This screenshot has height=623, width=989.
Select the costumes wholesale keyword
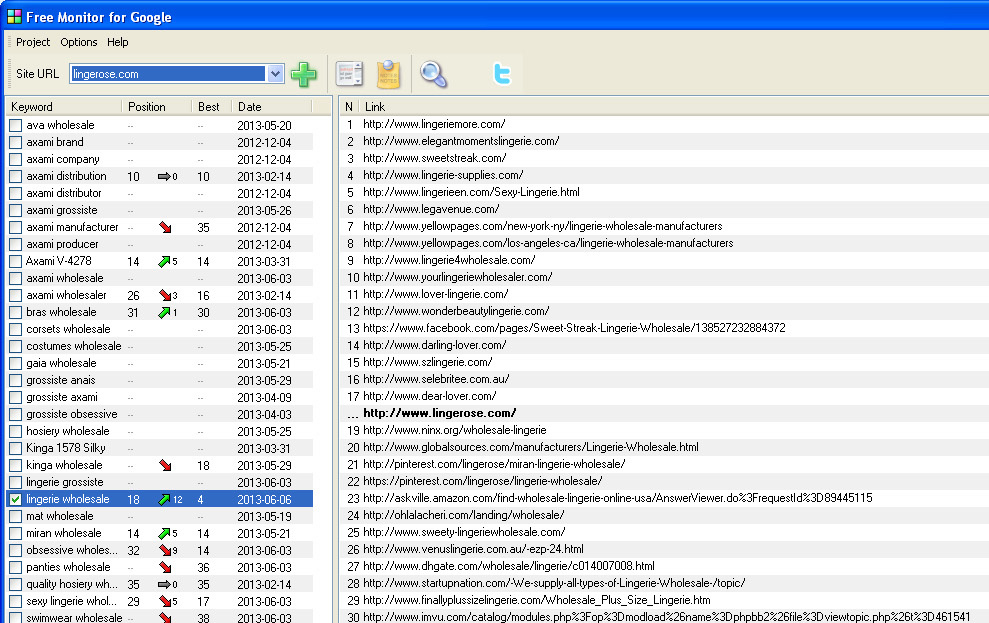click(x=74, y=346)
